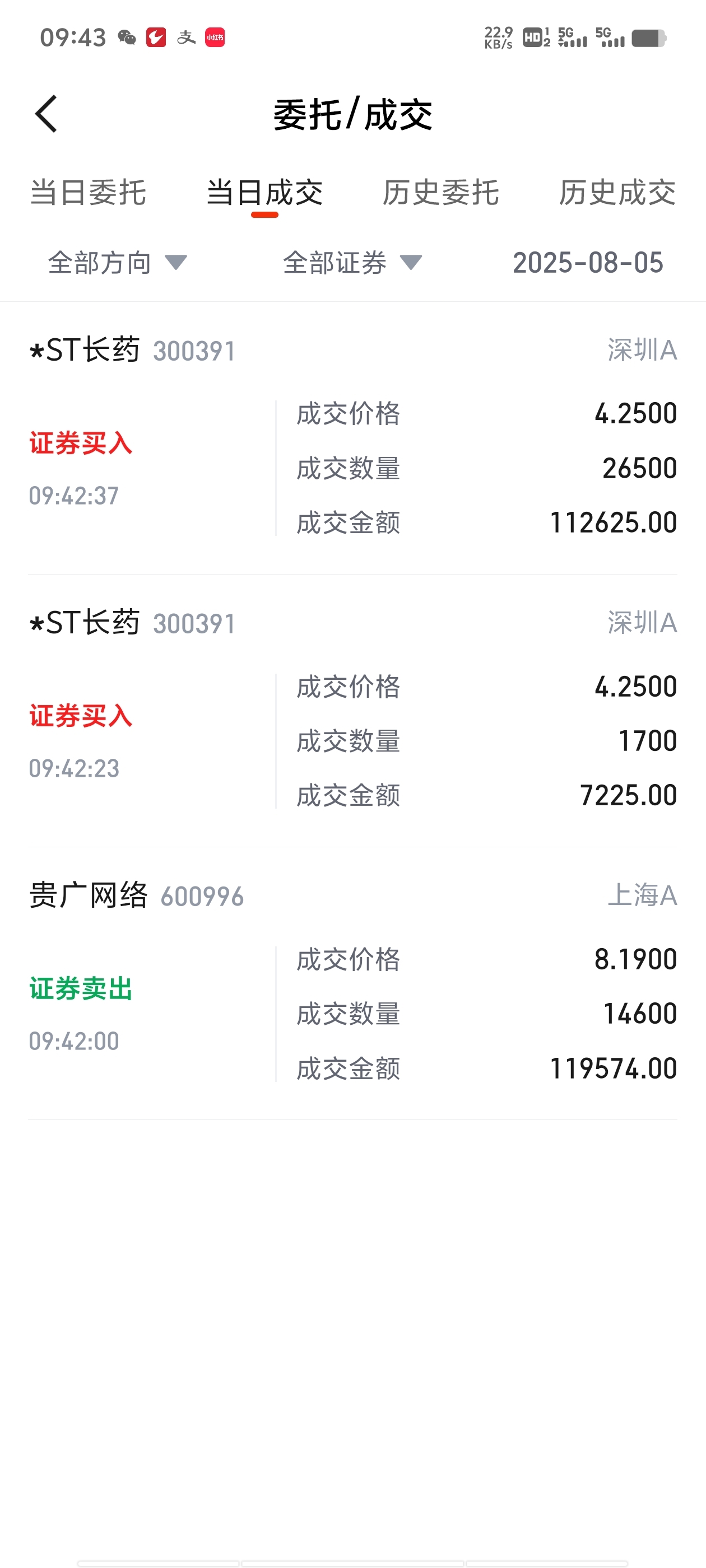This screenshot has height=1568, width=706.
Task: Expand the 全部证券 securities dropdown
Action: pyautogui.click(x=352, y=262)
